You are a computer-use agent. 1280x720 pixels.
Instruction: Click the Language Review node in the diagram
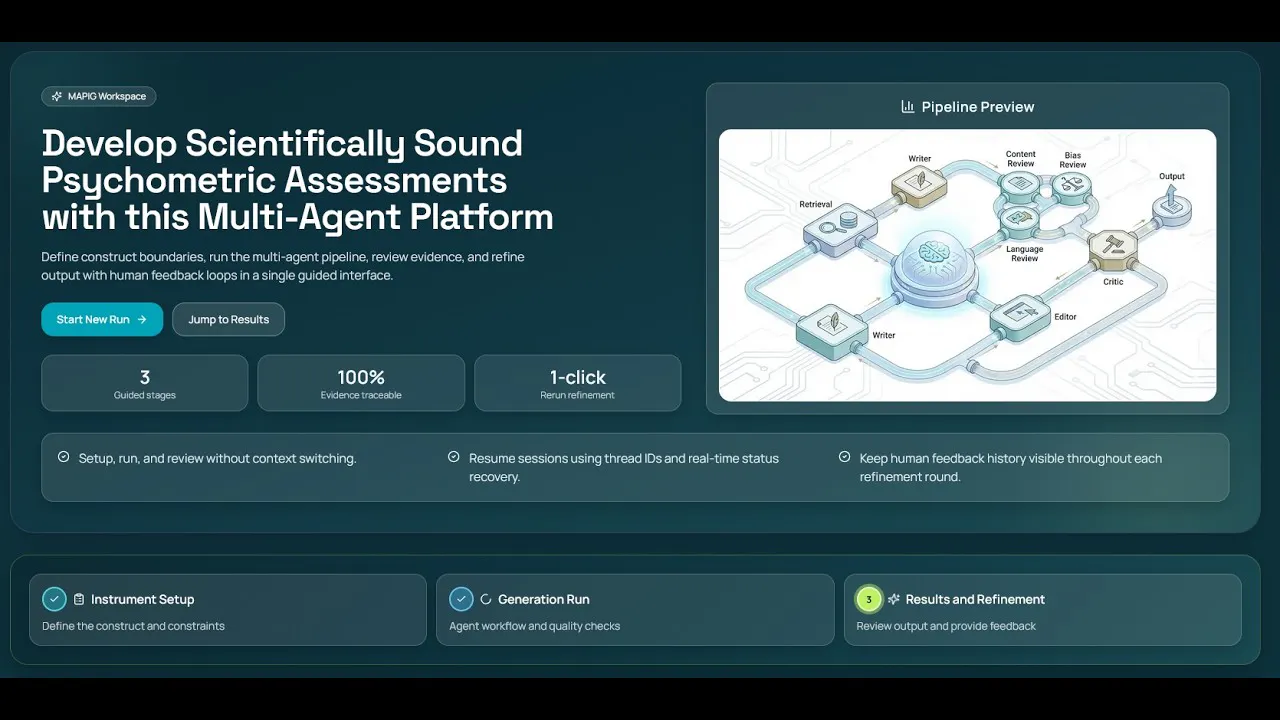tap(1020, 219)
